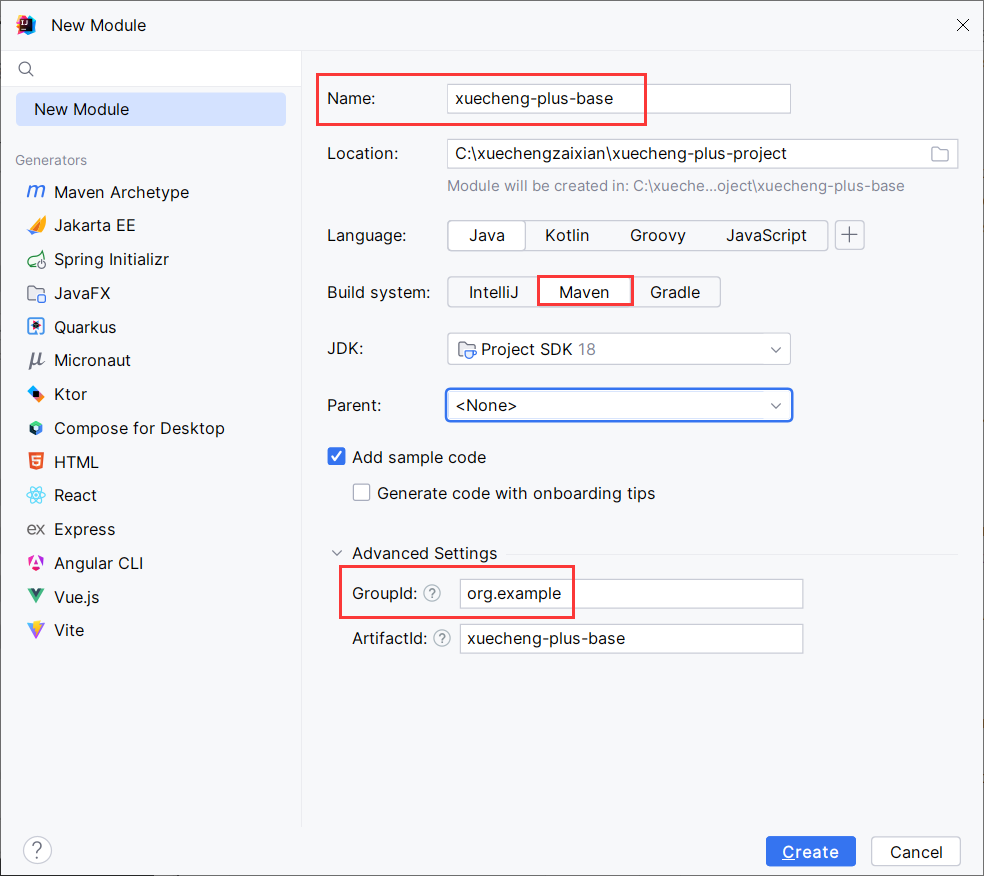Choose Maven build system

click(584, 292)
